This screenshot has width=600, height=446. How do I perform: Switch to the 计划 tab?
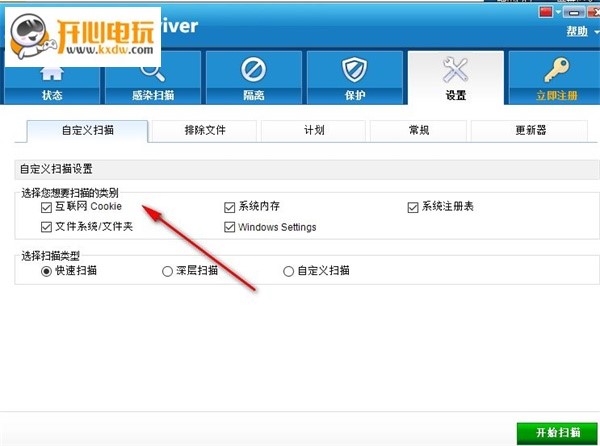coord(314,131)
